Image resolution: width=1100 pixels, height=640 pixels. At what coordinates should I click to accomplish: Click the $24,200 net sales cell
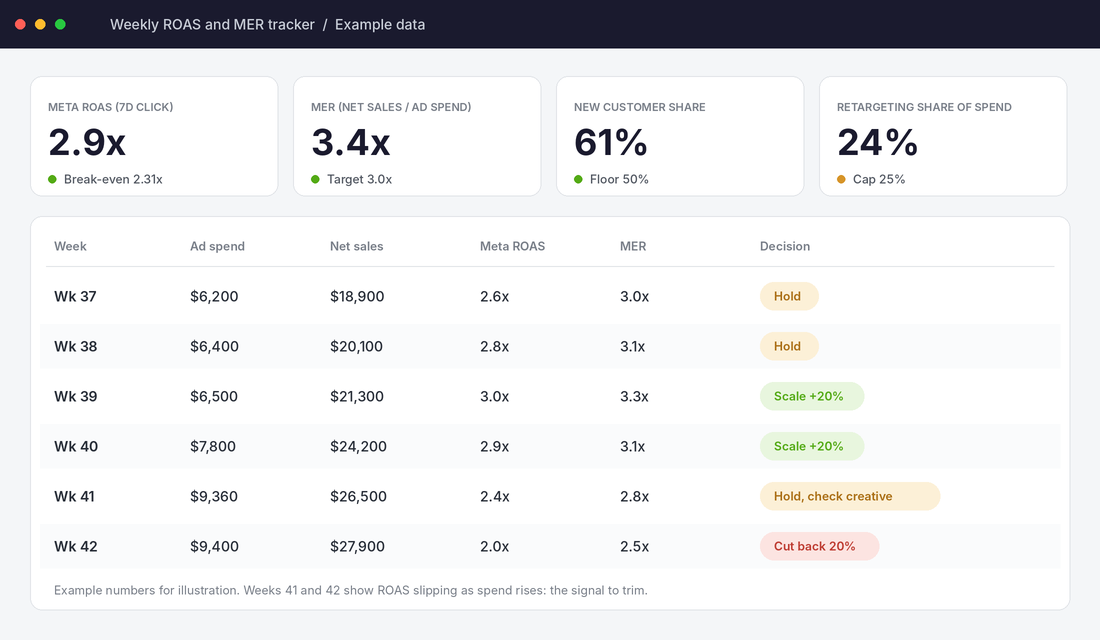pos(358,446)
